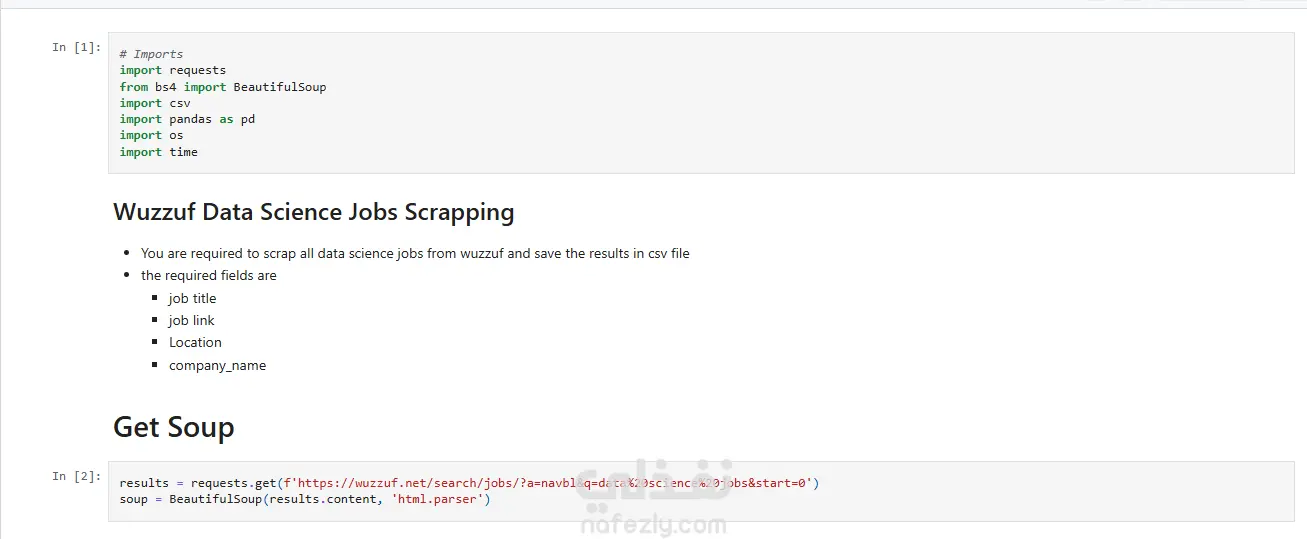Click the 'soup = BeautifulSoup(results.content' line
This screenshot has height=539, width=1307.
[305, 499]
